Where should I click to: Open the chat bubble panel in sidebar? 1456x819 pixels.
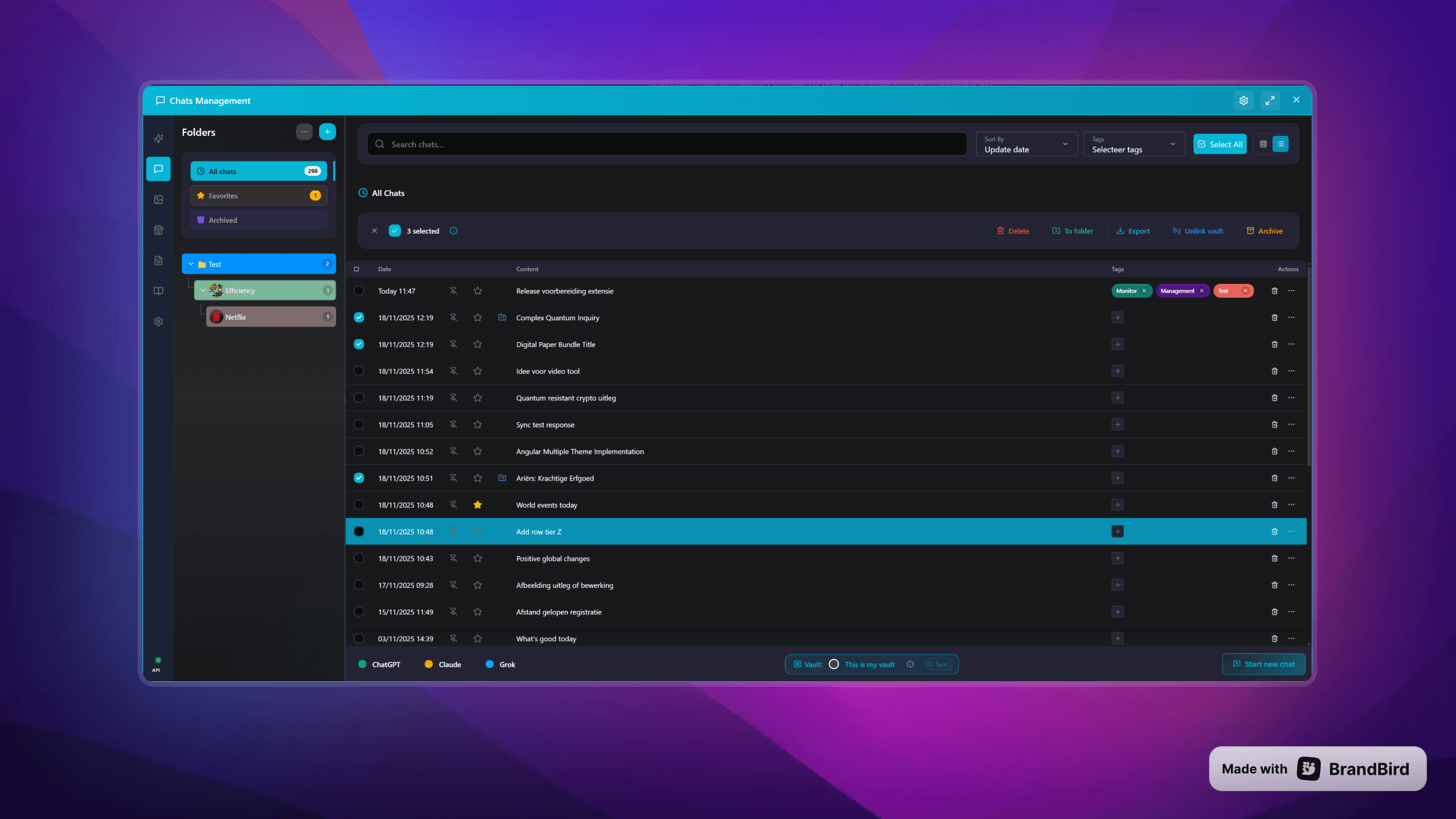pyautogui.click(x=158, y=169)
